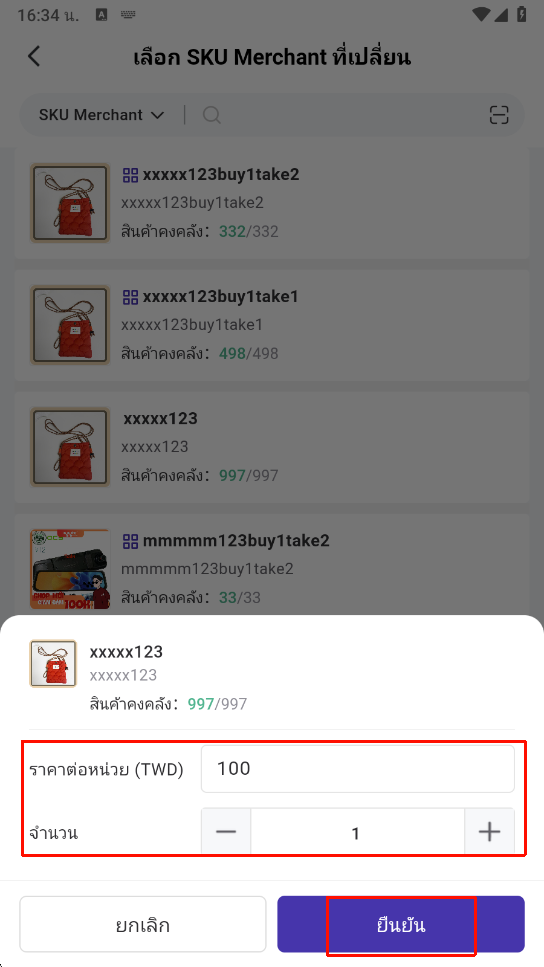Open the xxxxx123buy1take1 bag thumbnail
Viewport: 544px width, 967px height.
[70, 325]
